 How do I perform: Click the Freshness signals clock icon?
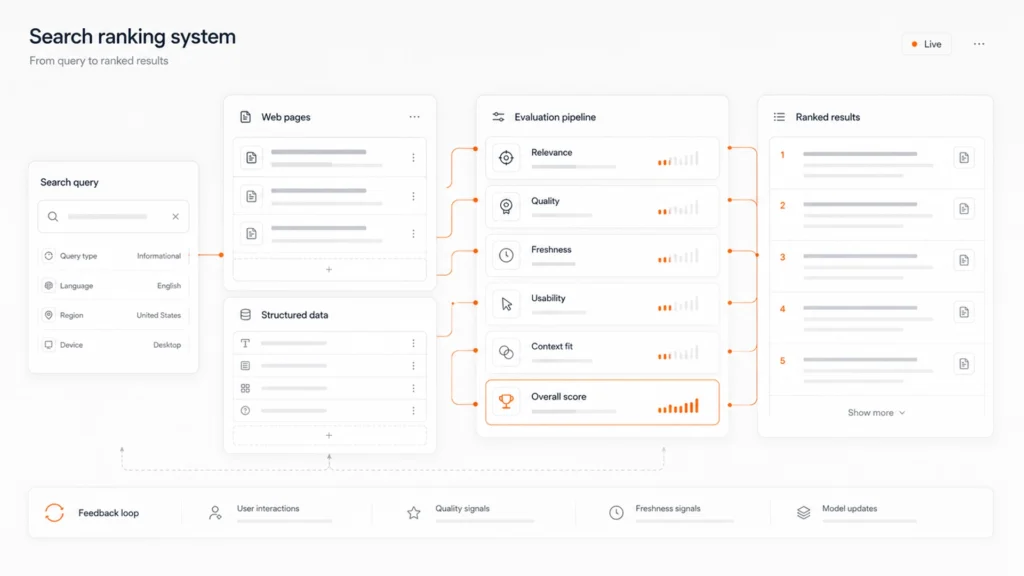pyautogui.click(x=616, y=513)
